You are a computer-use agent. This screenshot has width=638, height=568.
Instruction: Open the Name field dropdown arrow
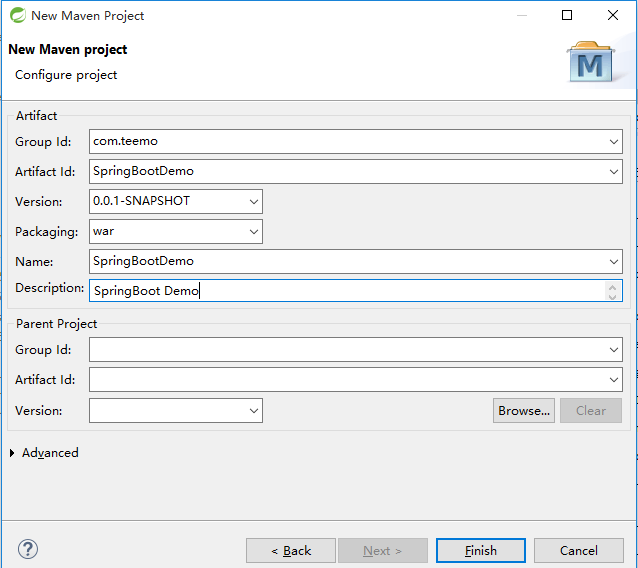click(x=614, y=262)
